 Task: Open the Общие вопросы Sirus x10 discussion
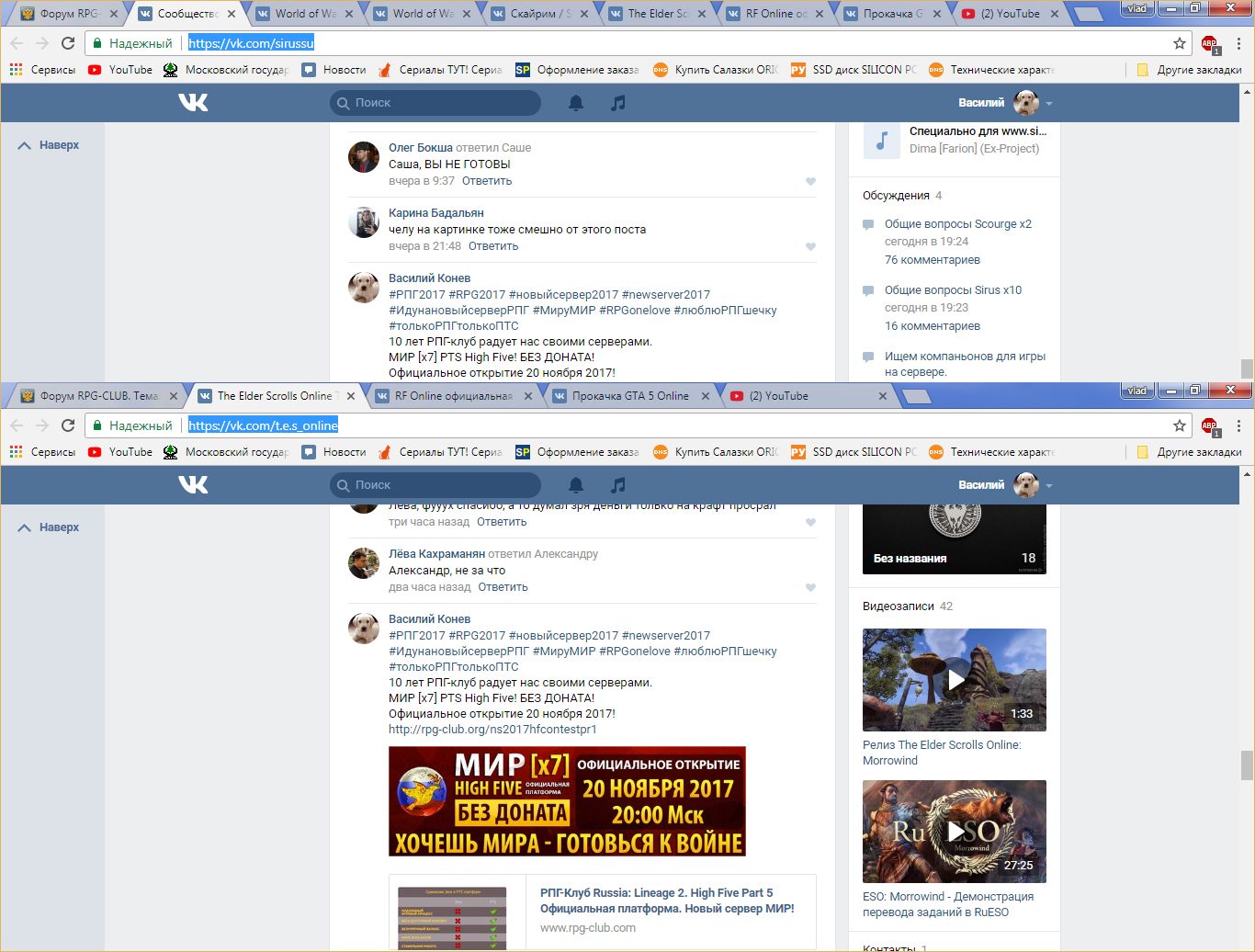(953, 290)
